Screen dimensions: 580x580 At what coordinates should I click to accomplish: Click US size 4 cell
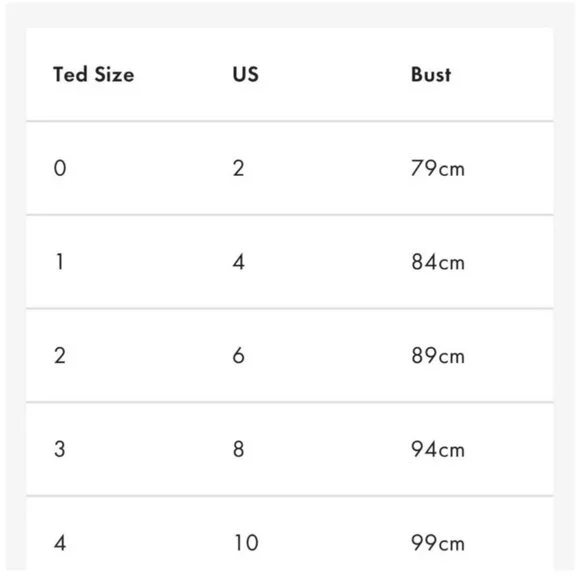point(239,262)
